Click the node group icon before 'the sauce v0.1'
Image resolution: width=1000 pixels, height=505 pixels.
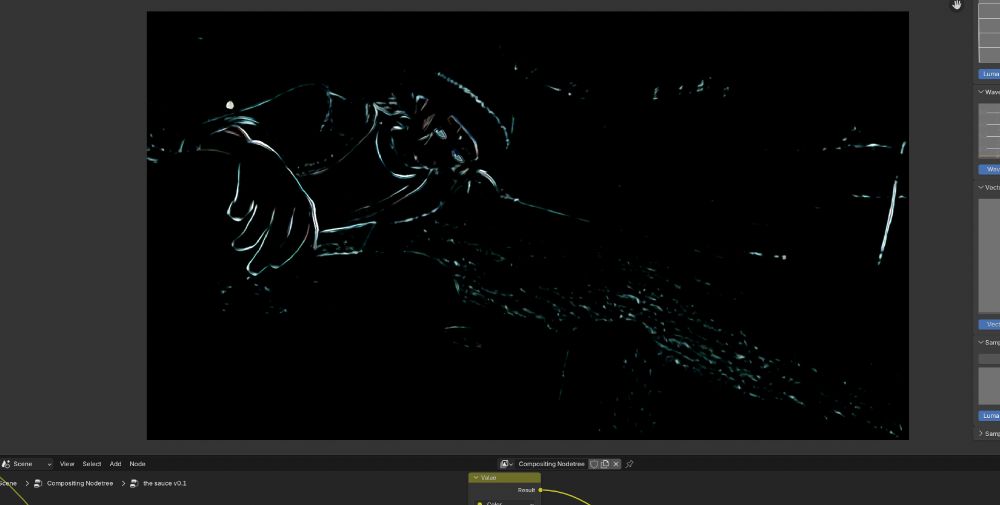[x=134, y=483]
